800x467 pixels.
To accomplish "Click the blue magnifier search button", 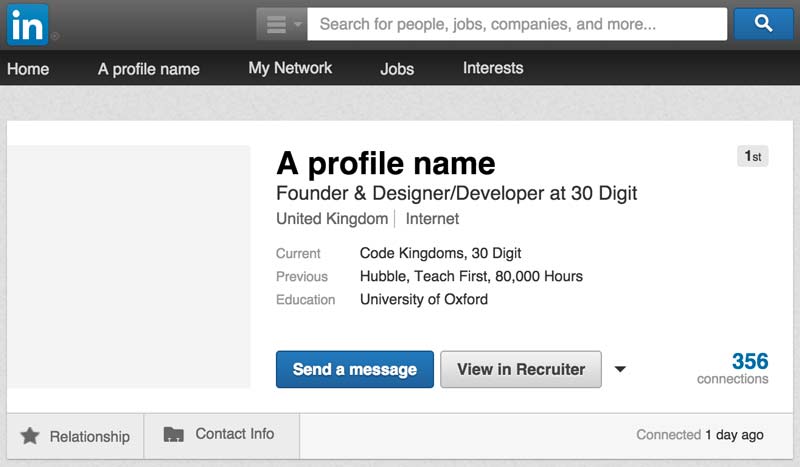I will (763, 23).
